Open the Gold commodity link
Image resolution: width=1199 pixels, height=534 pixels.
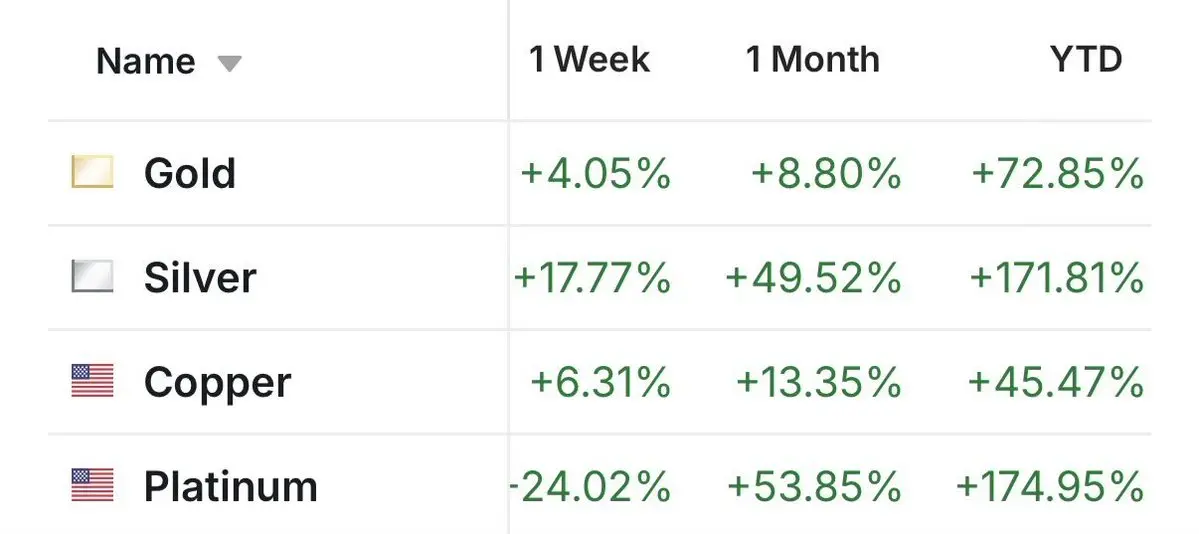(x=190, y=173)
